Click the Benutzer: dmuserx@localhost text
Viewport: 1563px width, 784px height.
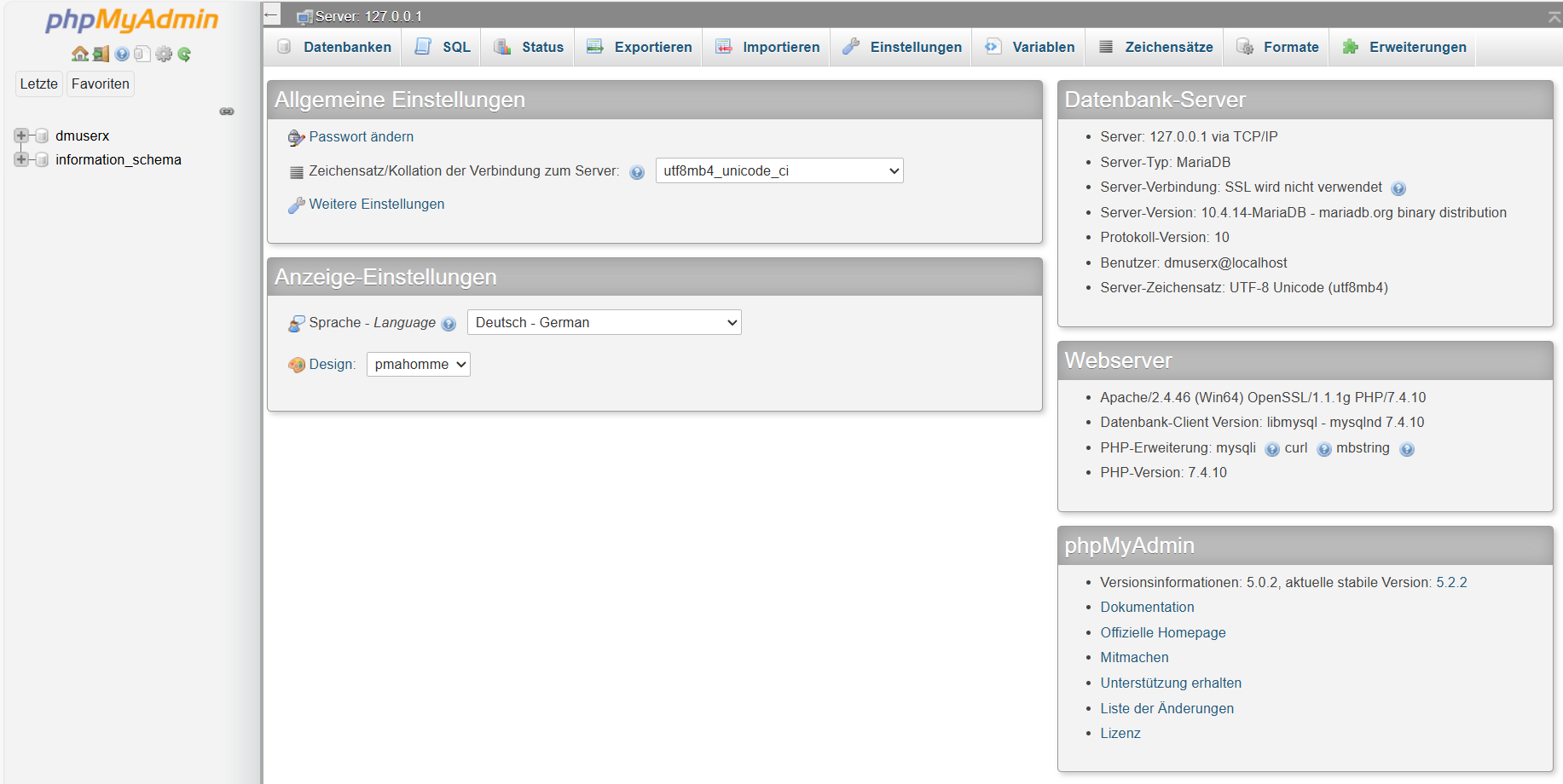(x=1194, y=262)
